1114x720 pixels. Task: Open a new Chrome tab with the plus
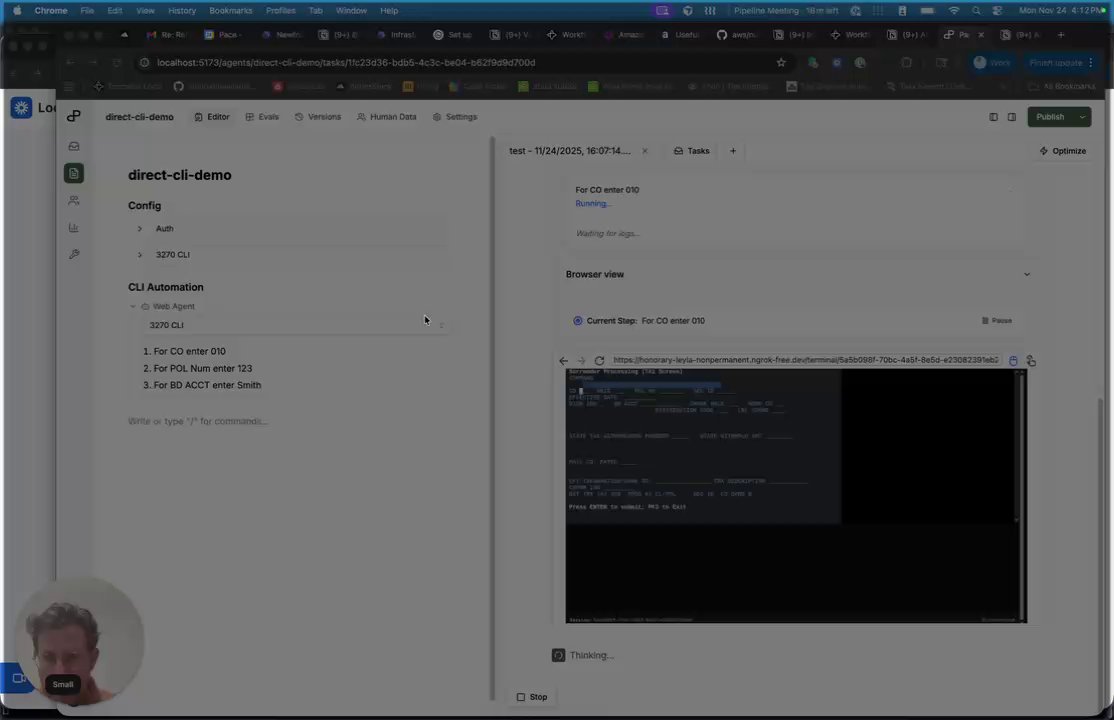tap(1061, 35)
